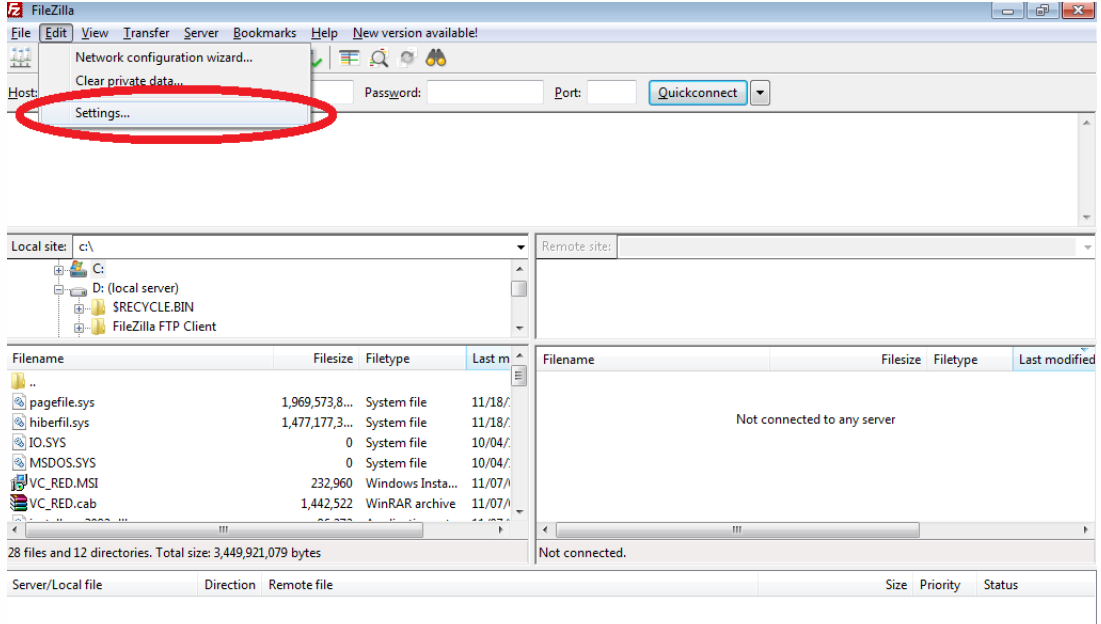Choose Clear private data... entry
1101x624 pixels.
[175, 81]
